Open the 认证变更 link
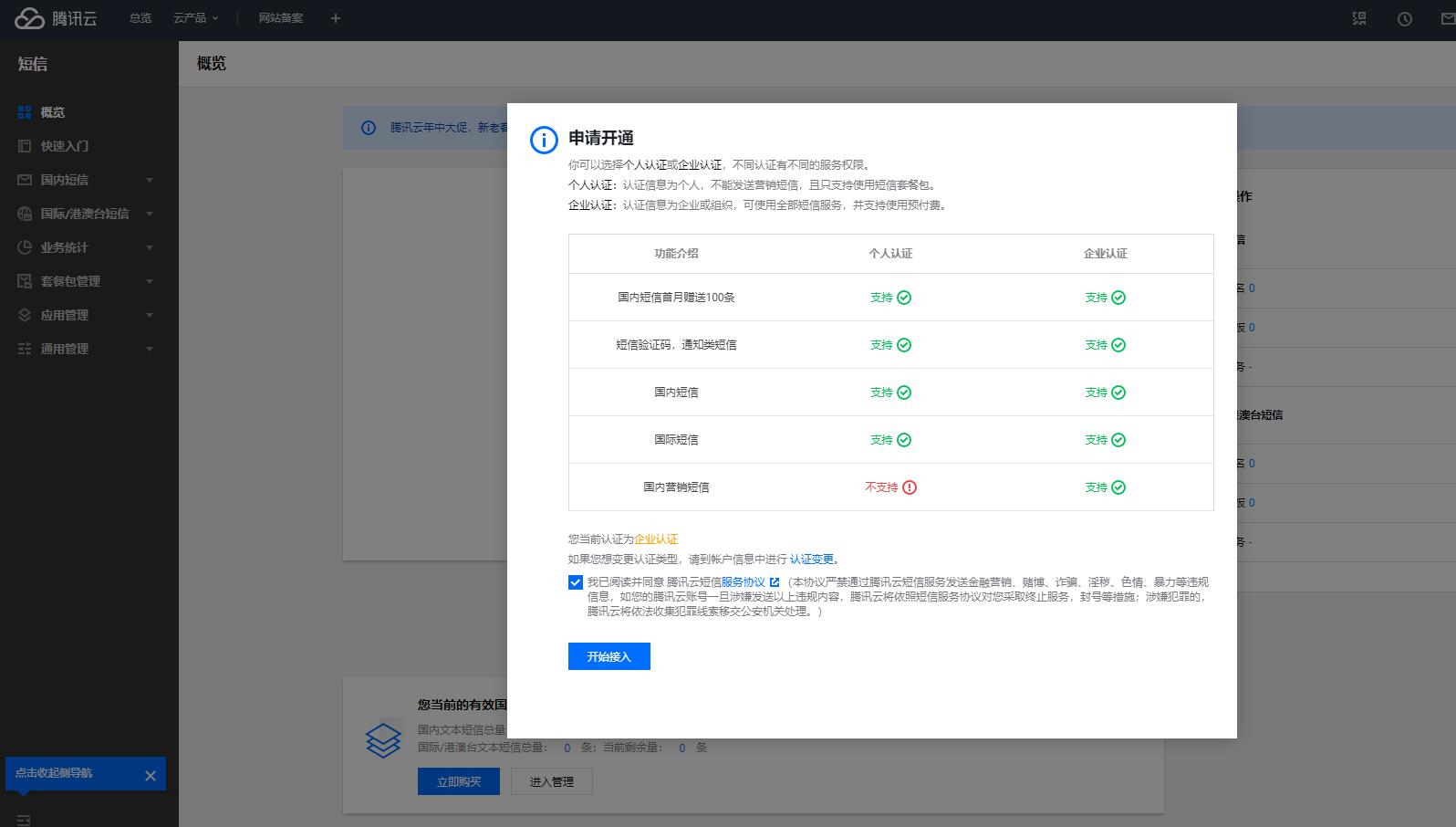 [812, 560]
